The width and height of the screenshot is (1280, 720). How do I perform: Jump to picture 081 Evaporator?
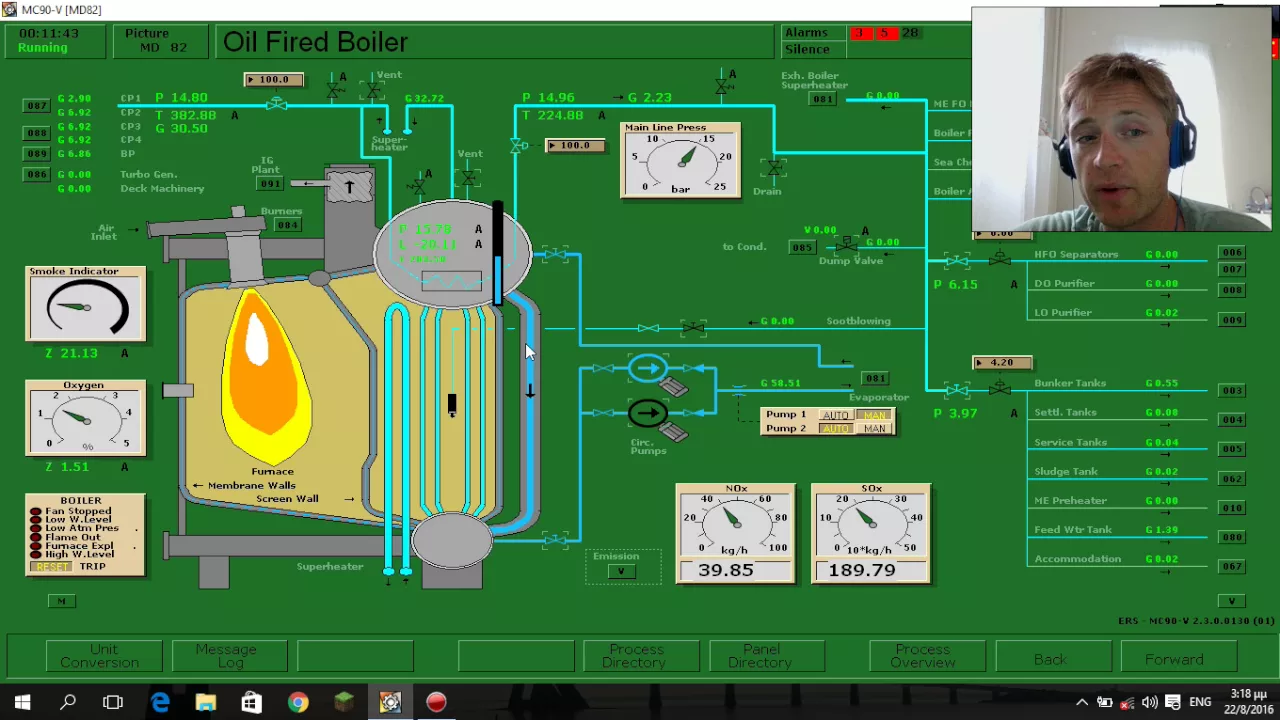coord(875,379)
